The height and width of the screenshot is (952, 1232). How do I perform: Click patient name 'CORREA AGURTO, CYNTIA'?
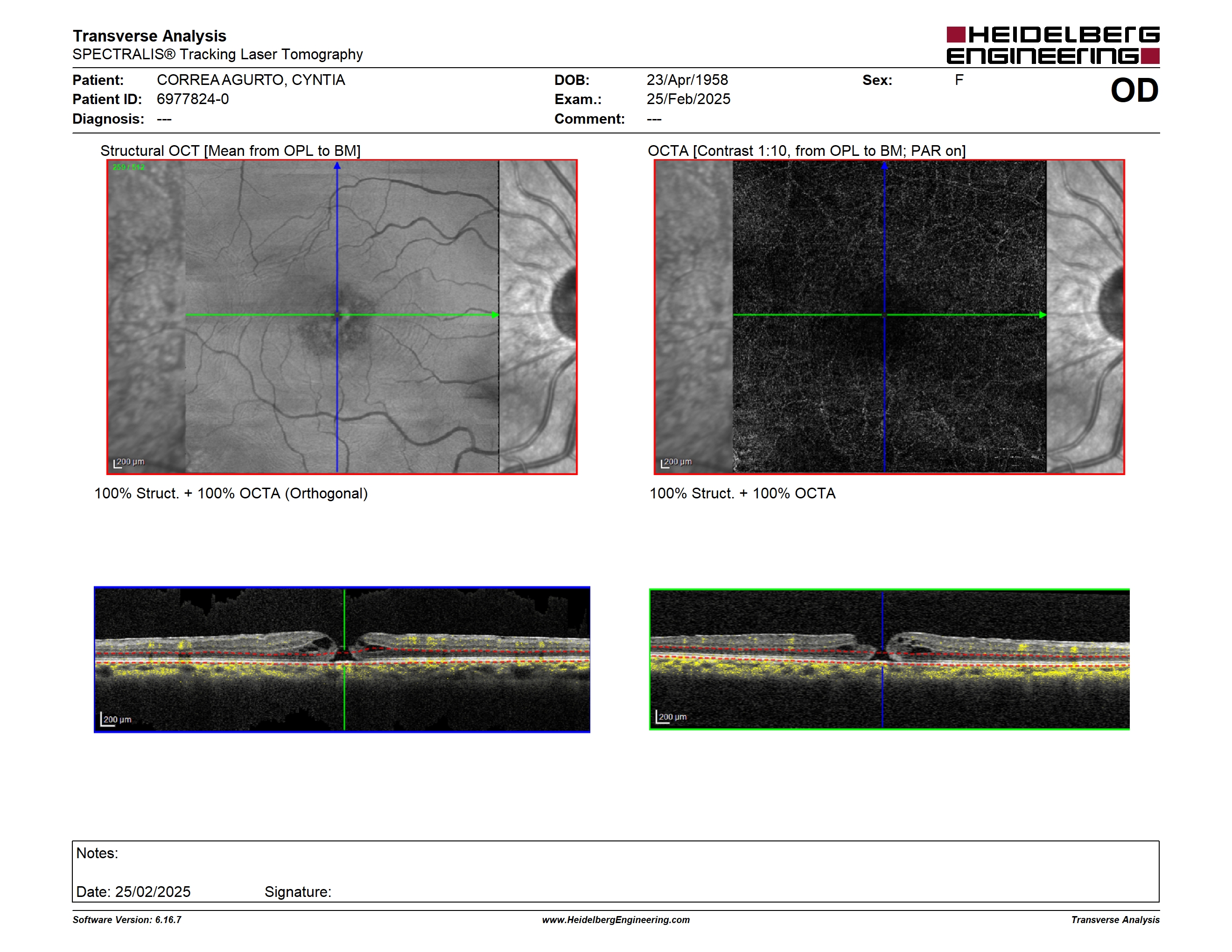coord(251,80)
